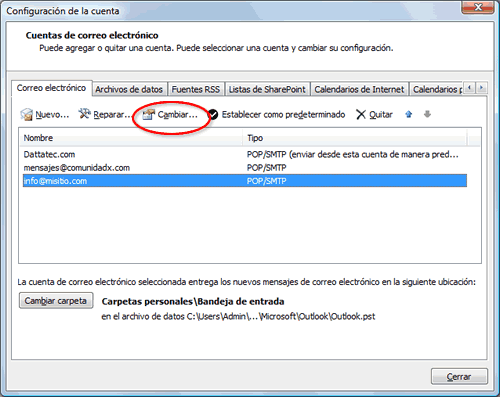This screenshot has width=500, height=397.
Task: Click the Reparar tools icon
Action: [84, 114]
